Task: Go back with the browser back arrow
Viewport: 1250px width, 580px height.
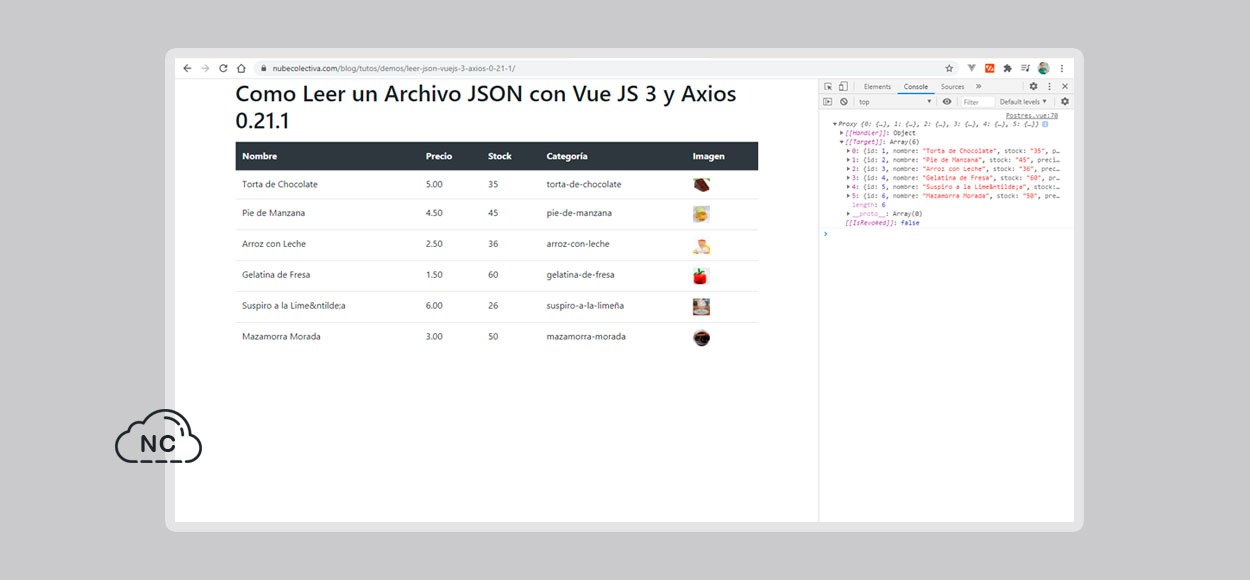Action: tap(187, 68)
